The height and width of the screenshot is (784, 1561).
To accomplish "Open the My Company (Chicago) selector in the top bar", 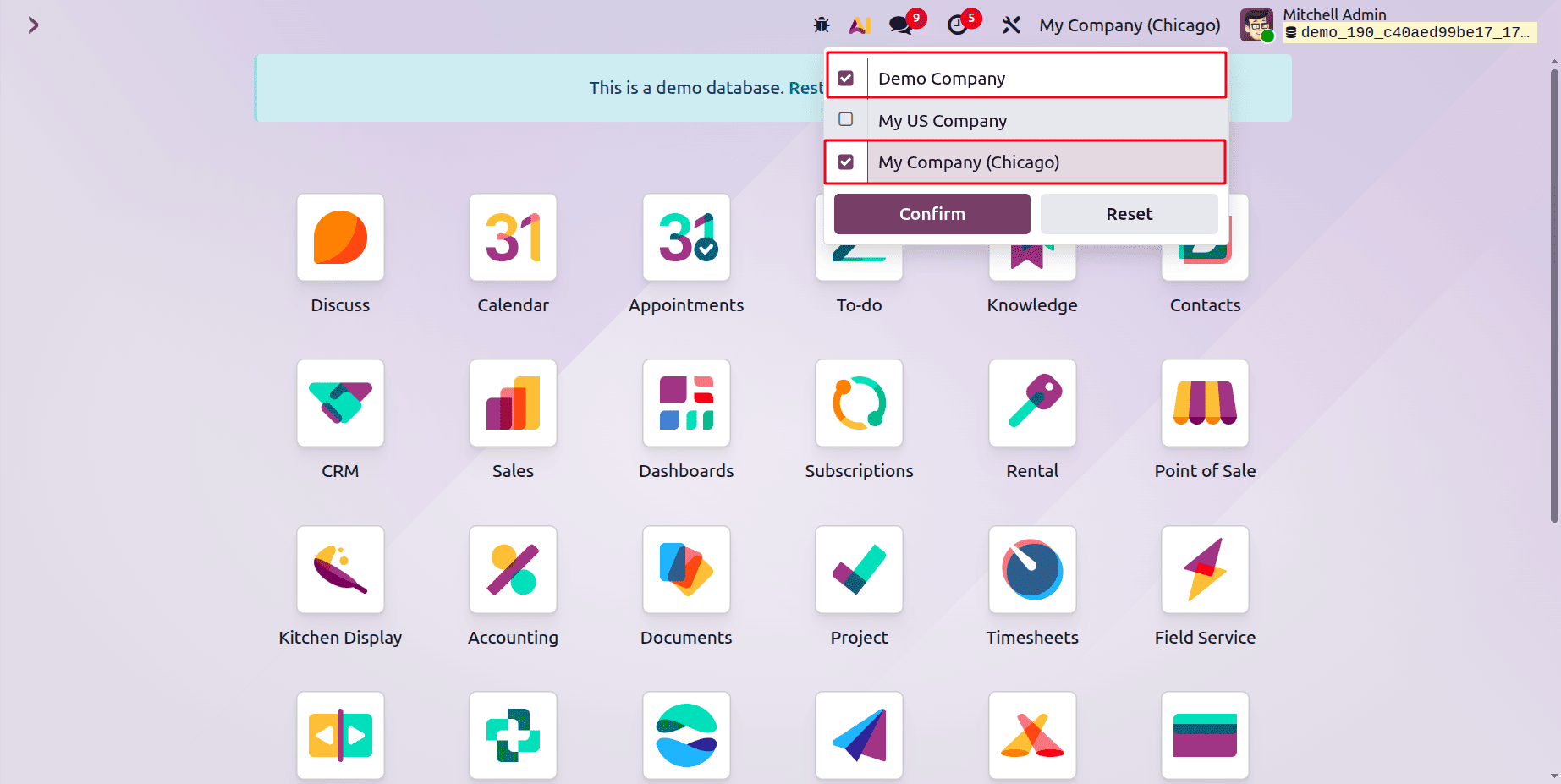I will click(x=1129, y=25).
